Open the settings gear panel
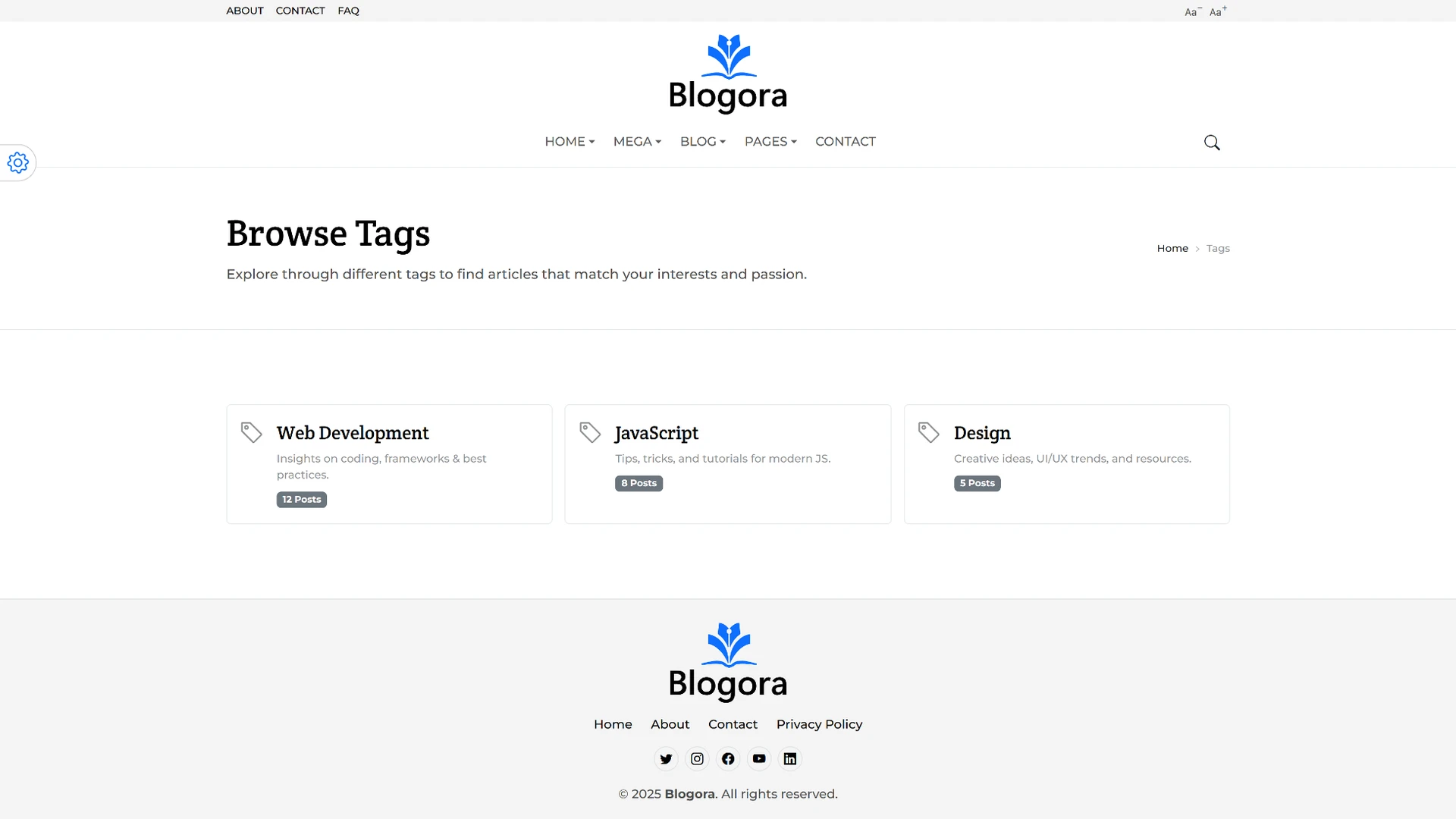 [x=17, y=162]
